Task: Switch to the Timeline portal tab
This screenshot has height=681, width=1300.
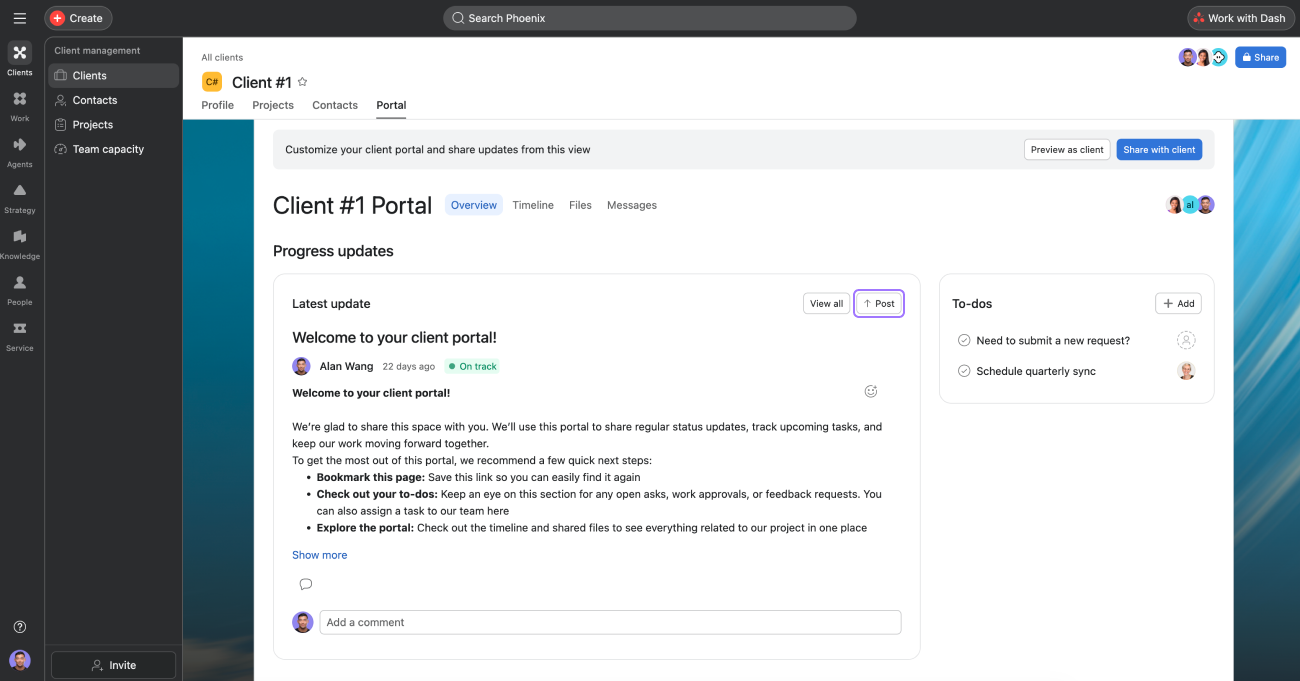Action: (533, 205)
